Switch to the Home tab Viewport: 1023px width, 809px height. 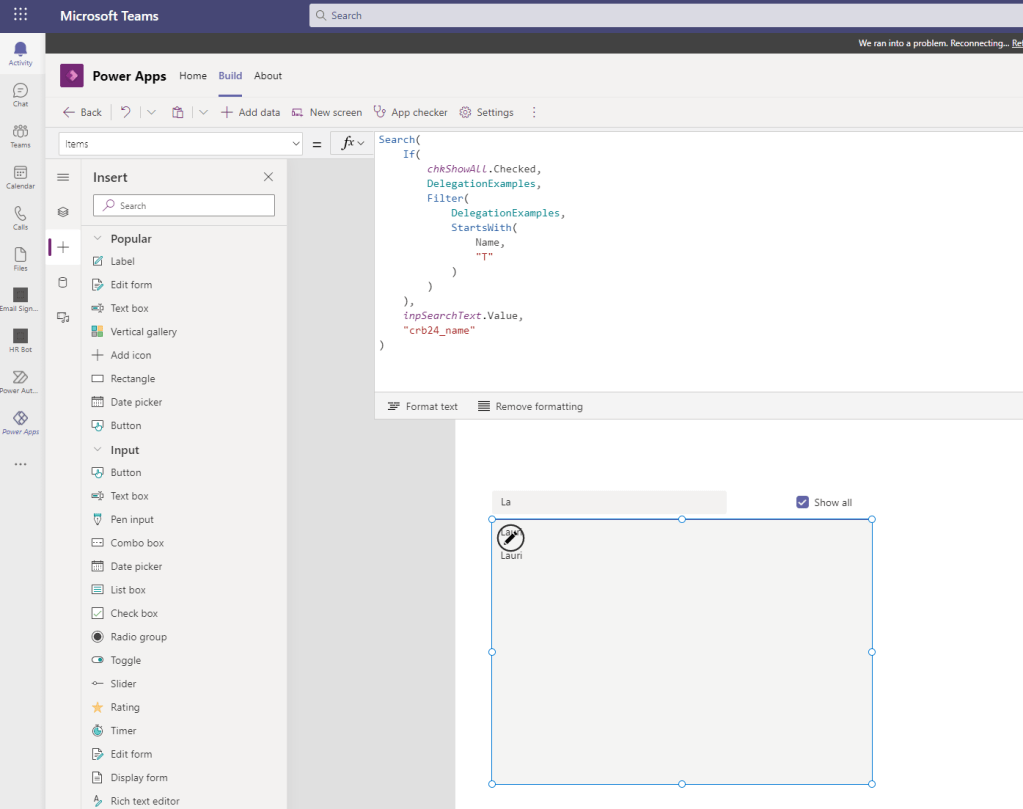coord(193,76)
